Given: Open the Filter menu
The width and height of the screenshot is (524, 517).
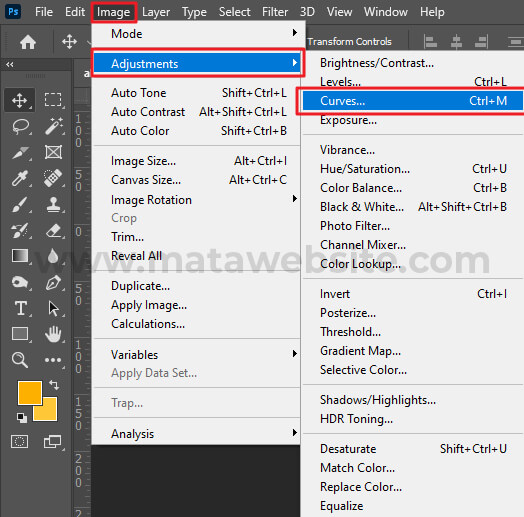Looking at the screenshot, I should pyautogui.click(x=275, y=12).
